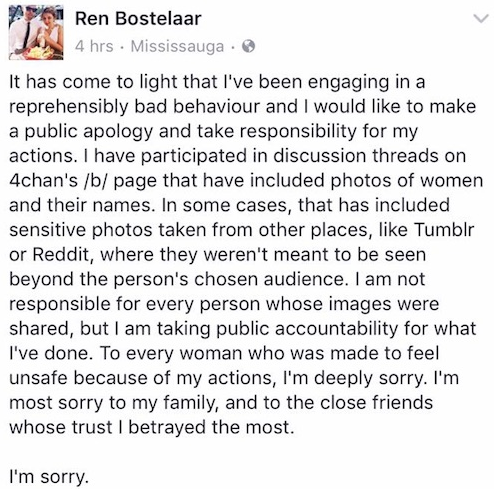
Task: Open the post via the 4 hrs timestamp
Action: point(94,46)
